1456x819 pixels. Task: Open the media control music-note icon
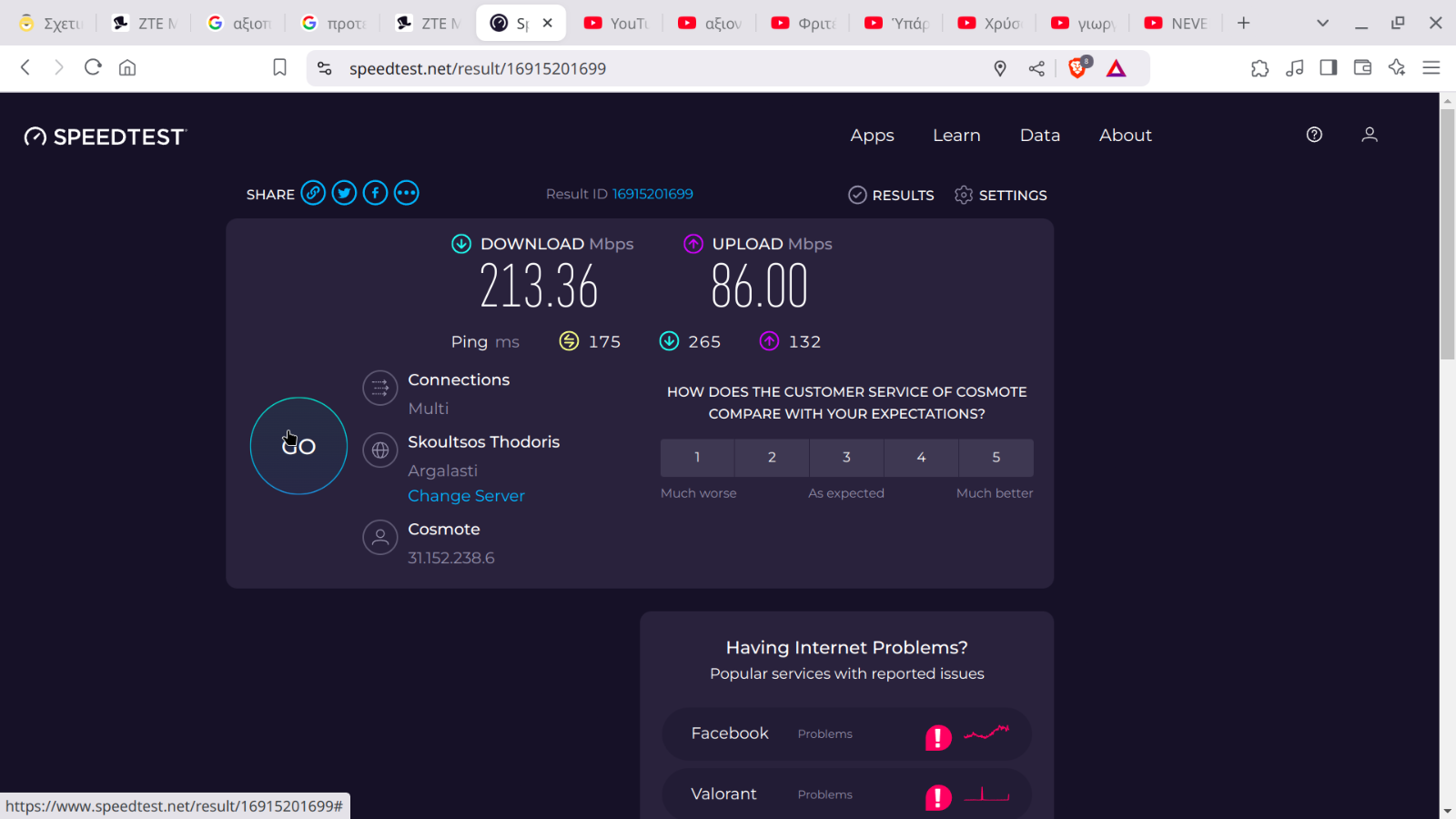(1295, 67)
